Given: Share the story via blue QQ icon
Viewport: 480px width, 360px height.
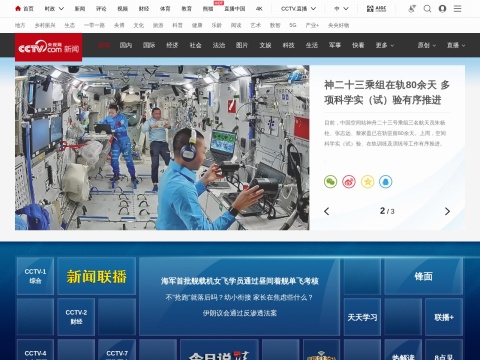Looking at the screenshot, I should 386,182.
